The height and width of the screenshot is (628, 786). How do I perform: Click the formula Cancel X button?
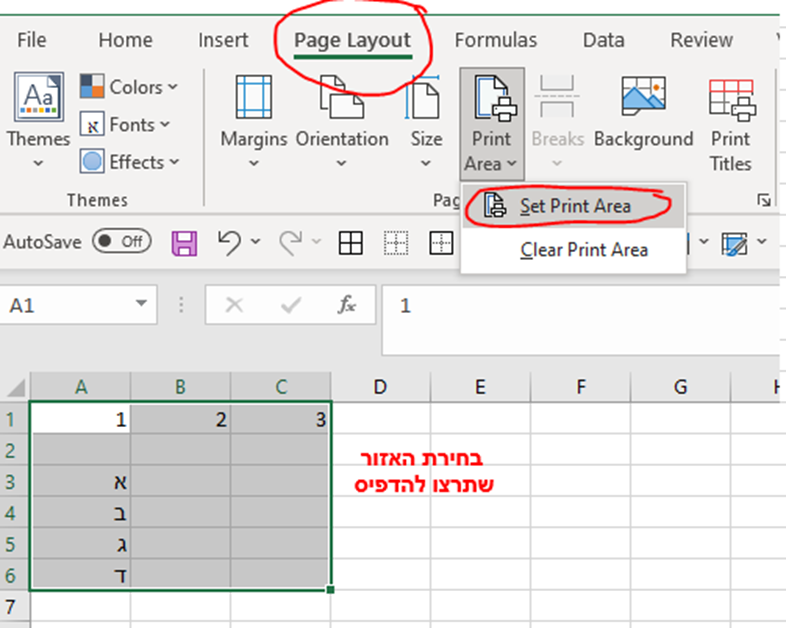pyautogui.click(x=234, y=305)
